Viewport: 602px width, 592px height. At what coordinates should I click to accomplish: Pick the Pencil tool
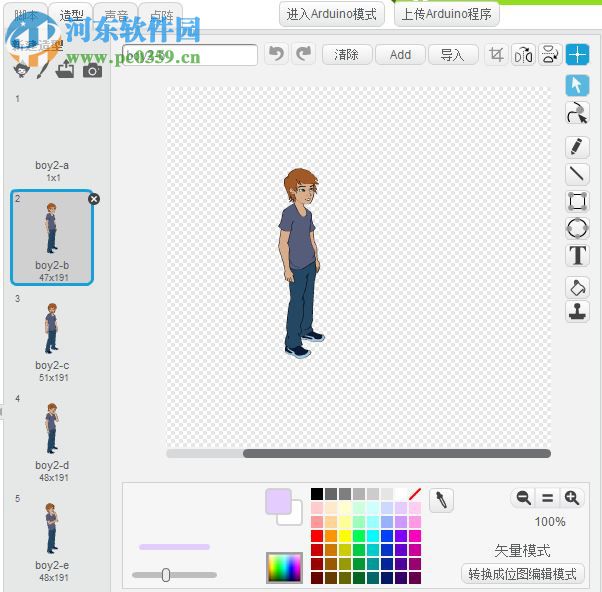pyautogui.click(x=577, y=147)
